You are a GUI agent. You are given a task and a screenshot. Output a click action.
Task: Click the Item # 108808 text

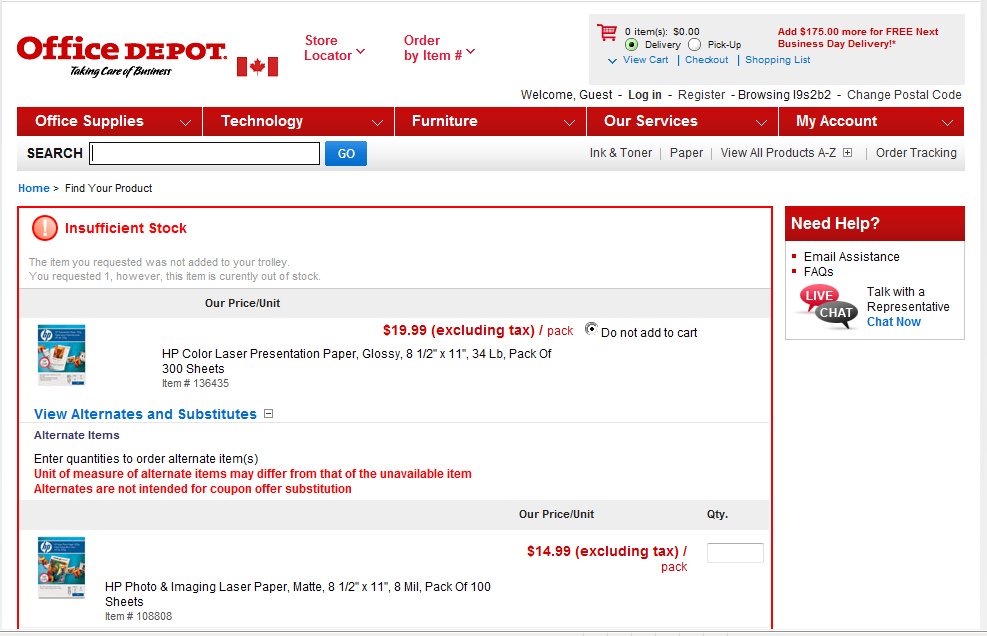(x=138, y=616)
